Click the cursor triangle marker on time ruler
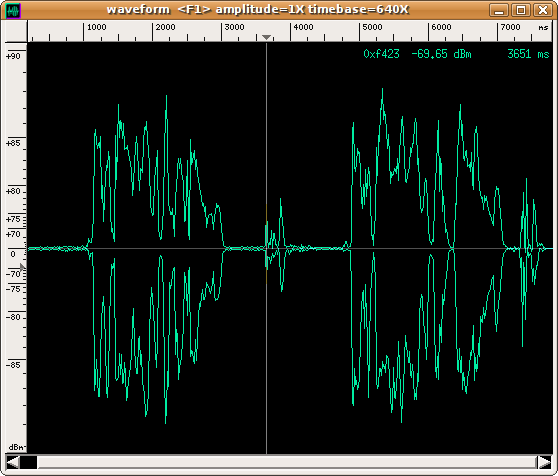Screen dimensions: 558x476 point(267,37)
